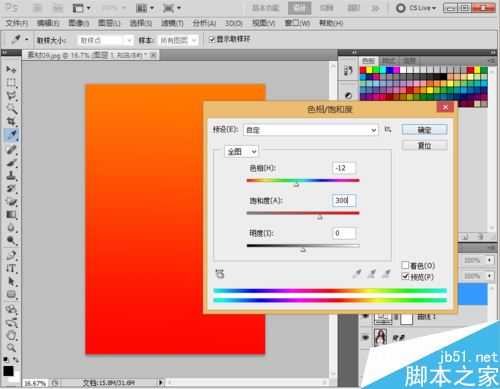Select the Gradient tool

click(x=11, y=215)
